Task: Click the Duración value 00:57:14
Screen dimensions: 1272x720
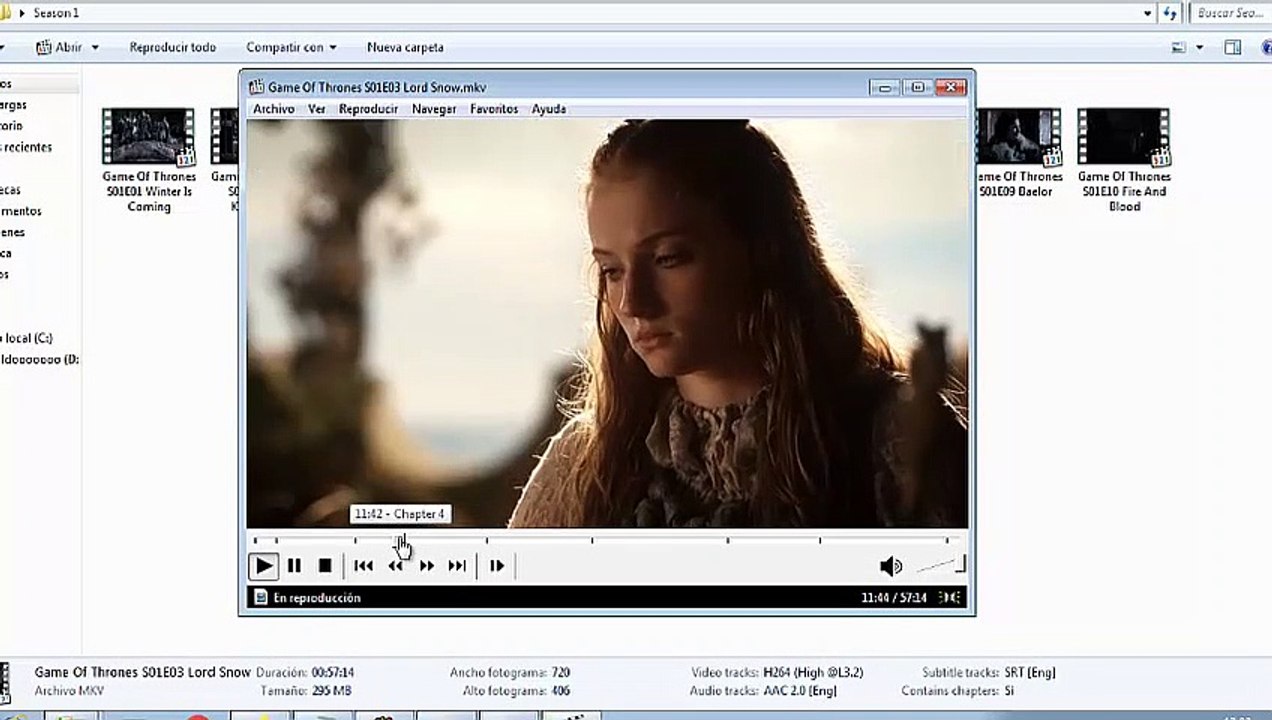Action: click(x=333, y=673)
